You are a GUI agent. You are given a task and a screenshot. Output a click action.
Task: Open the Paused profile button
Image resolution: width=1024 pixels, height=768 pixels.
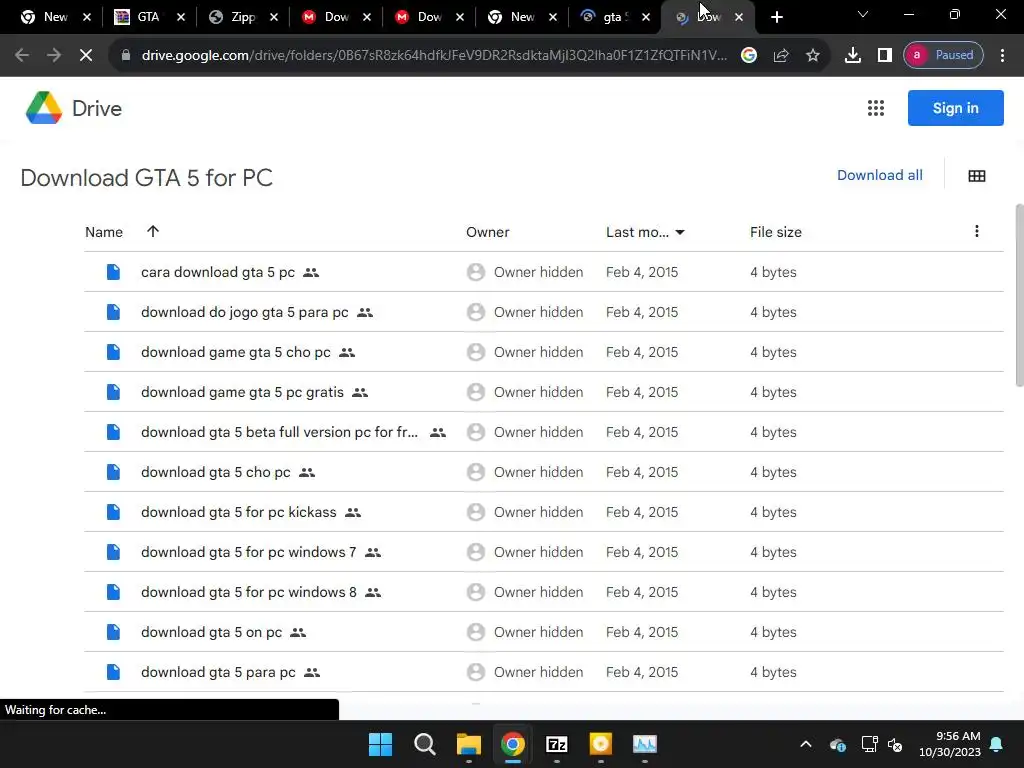coord(943,55)
